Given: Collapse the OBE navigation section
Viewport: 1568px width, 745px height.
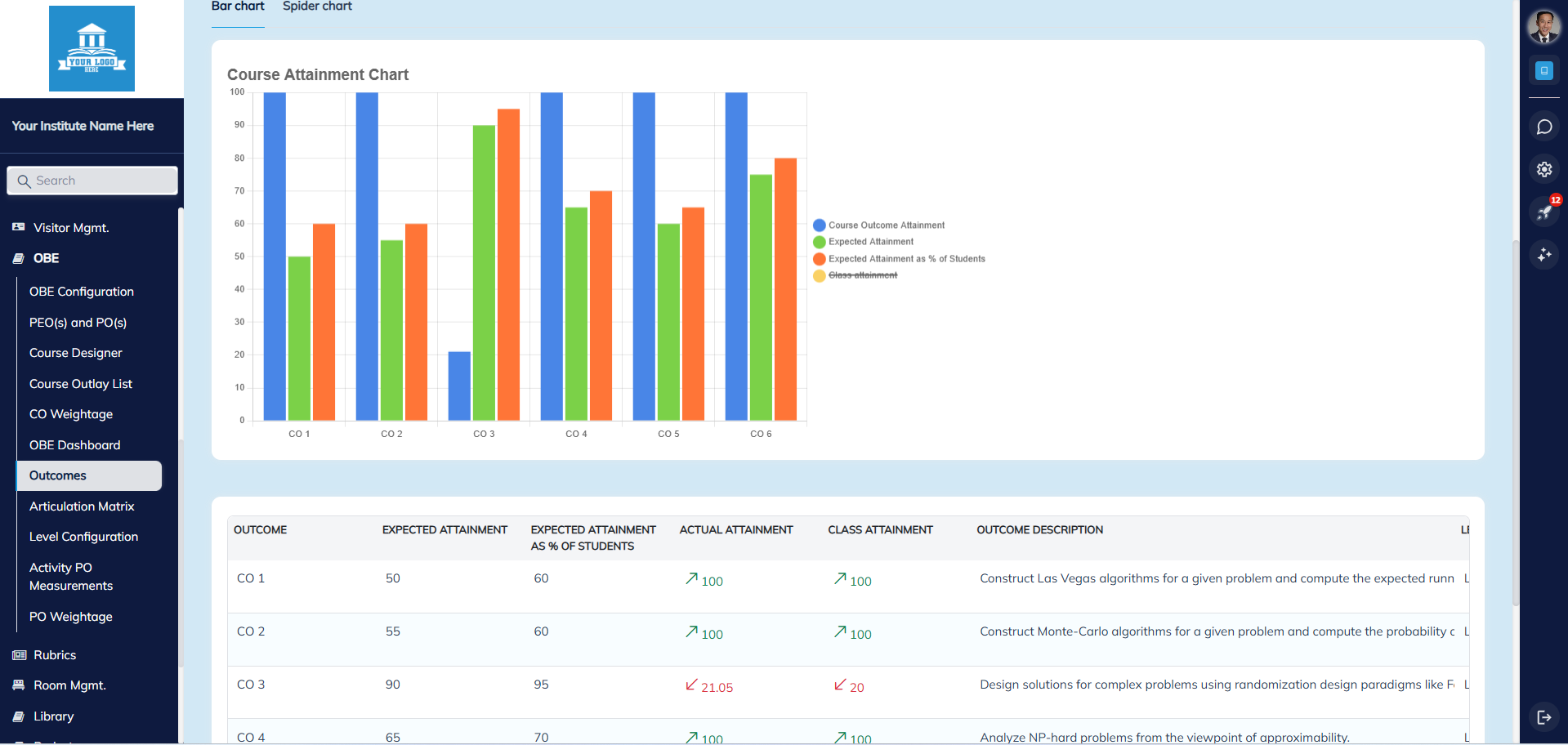Looking at the screenshot, I should [47, 258].
